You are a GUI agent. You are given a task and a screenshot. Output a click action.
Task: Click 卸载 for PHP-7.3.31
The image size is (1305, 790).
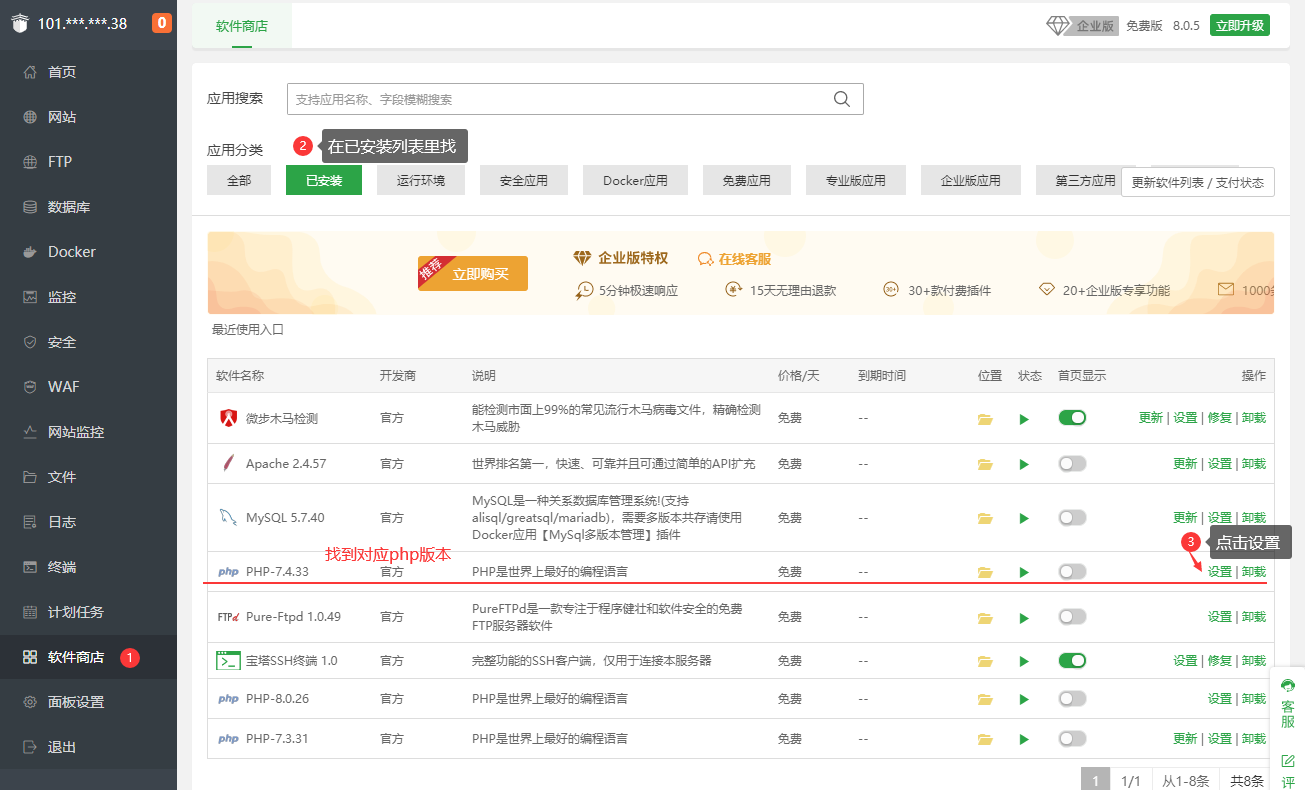(x=1254, y=739)
